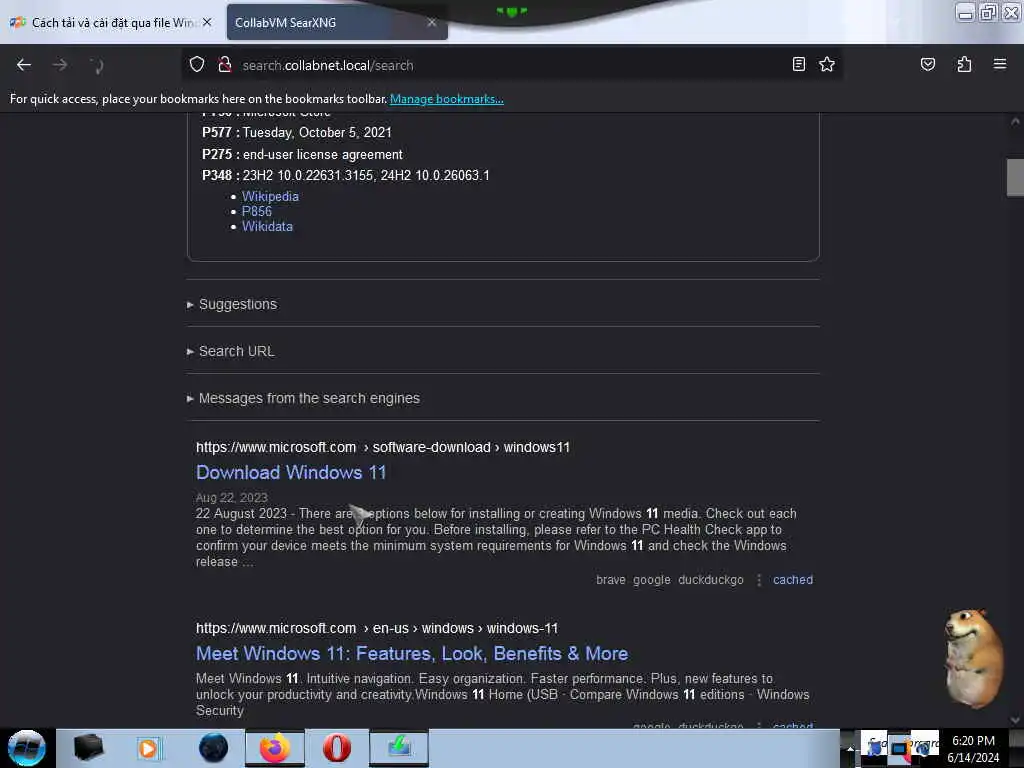Open Meet Windows 11: Features result

tap(412, 653)
